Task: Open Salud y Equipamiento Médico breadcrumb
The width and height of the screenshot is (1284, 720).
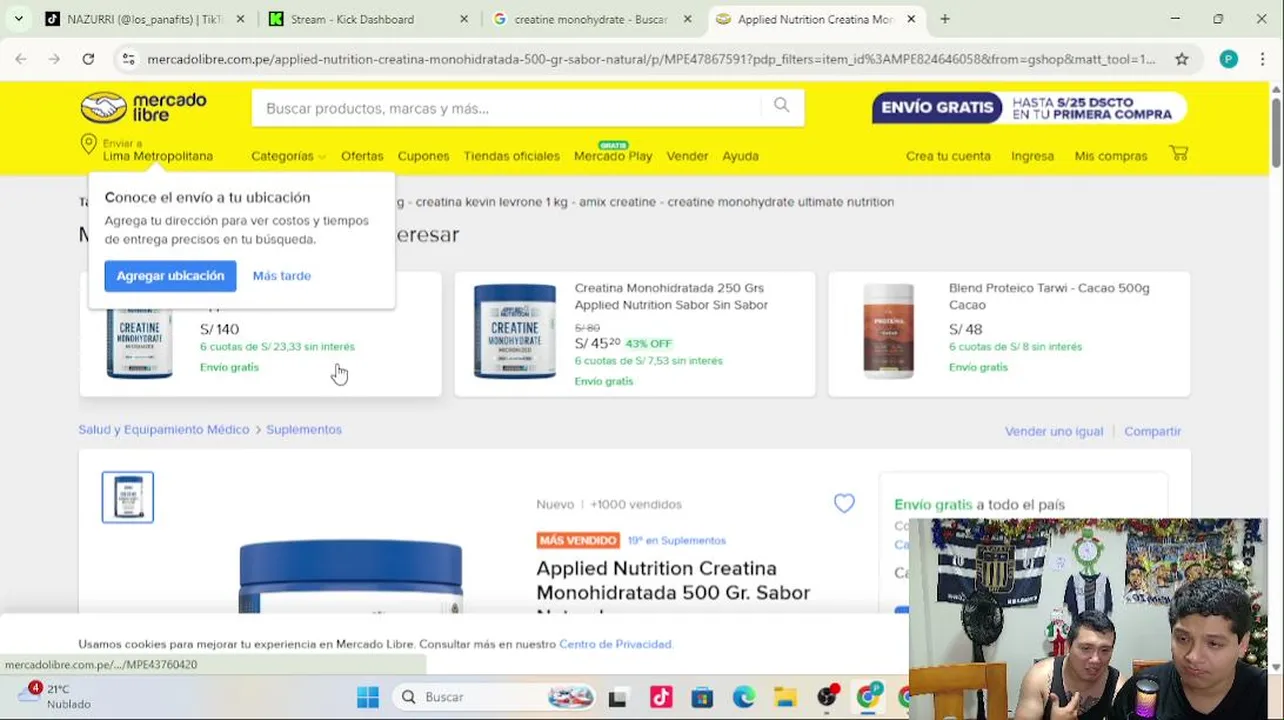Action: pyautogui.click(x=164, y=429)
